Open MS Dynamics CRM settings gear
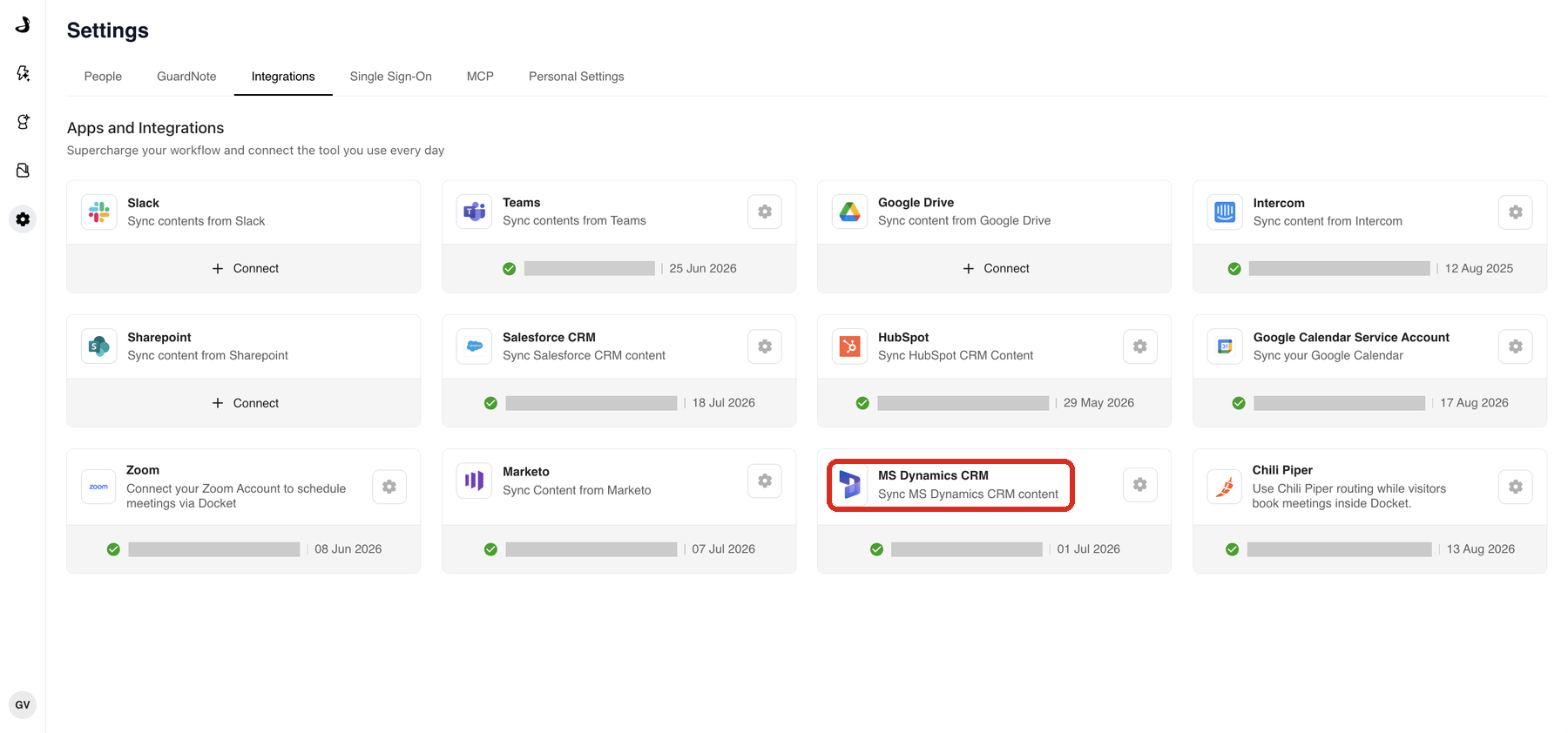 [x=1140, y=485]
